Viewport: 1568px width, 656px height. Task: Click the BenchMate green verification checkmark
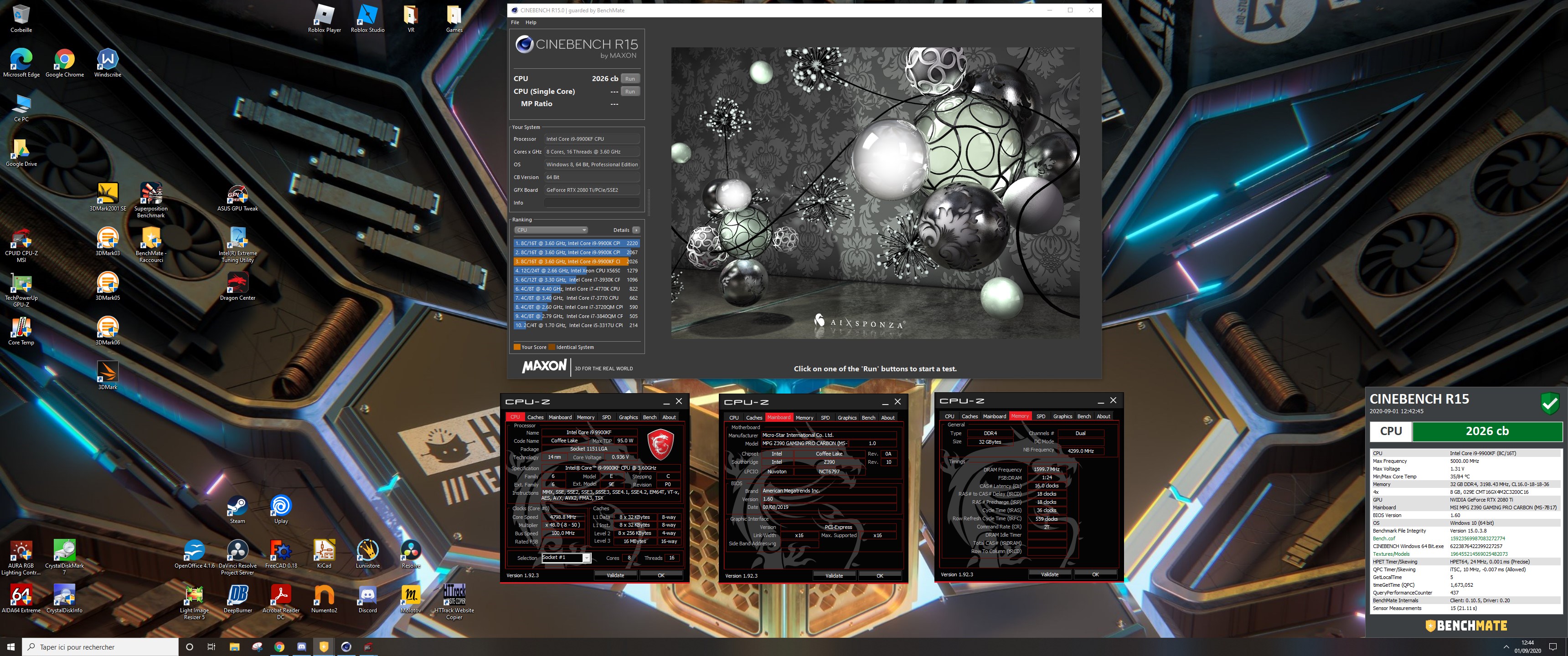pyautogui.click(x=1550, y=403)
